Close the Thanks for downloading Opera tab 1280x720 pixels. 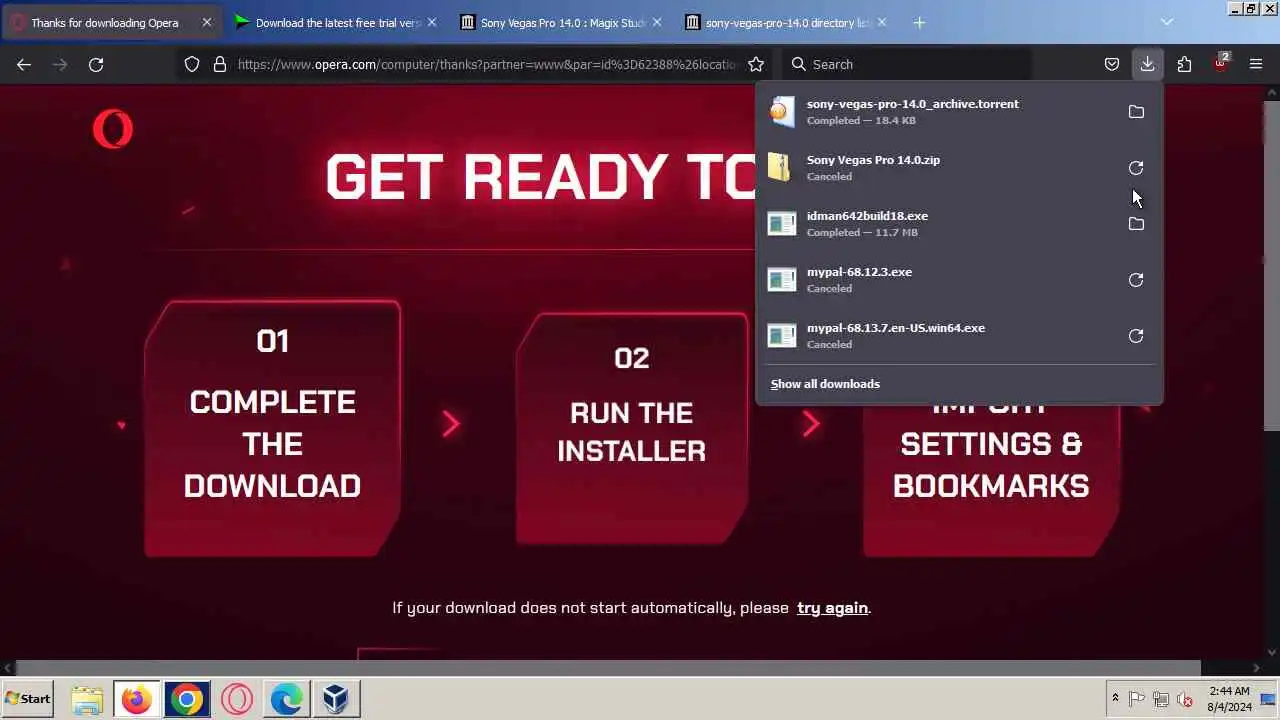(207, 22)
